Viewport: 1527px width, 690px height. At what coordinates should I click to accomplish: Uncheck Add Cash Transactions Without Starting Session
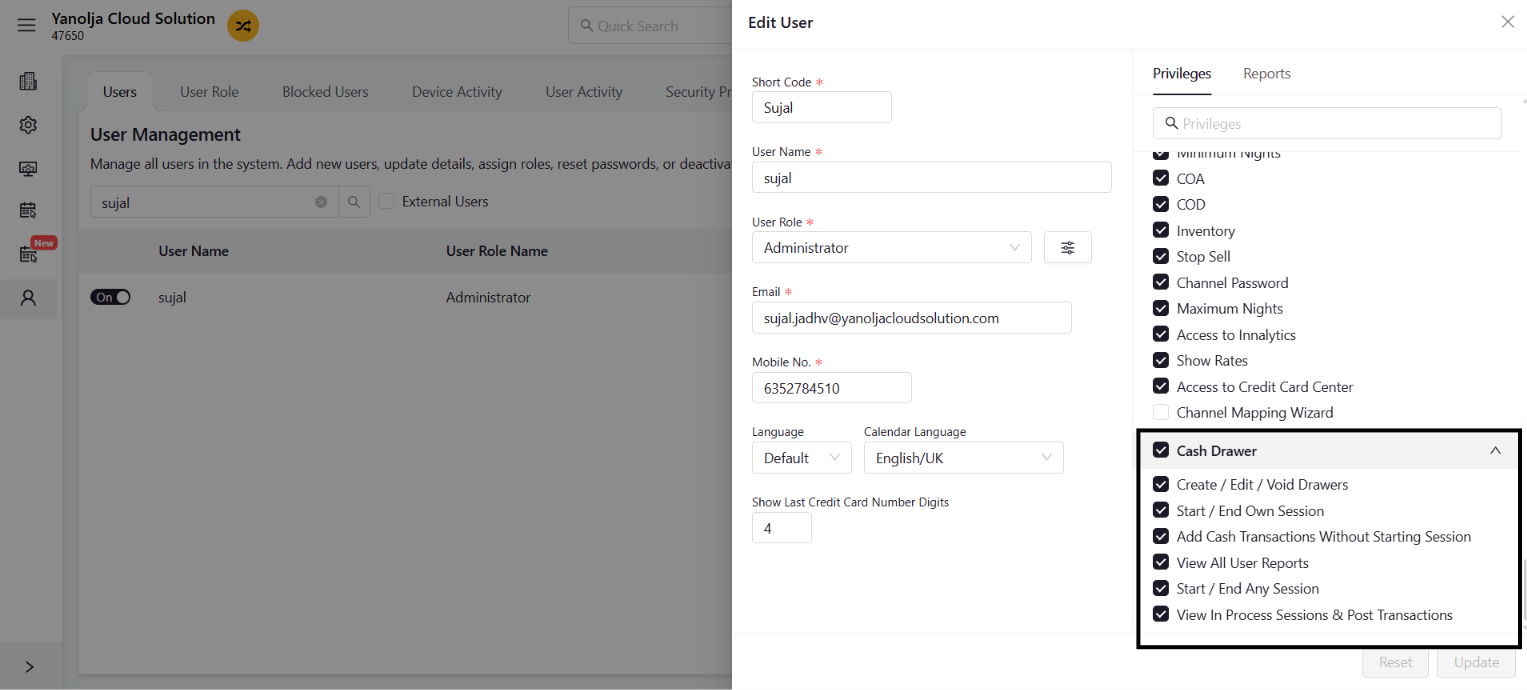[1161, 536]
